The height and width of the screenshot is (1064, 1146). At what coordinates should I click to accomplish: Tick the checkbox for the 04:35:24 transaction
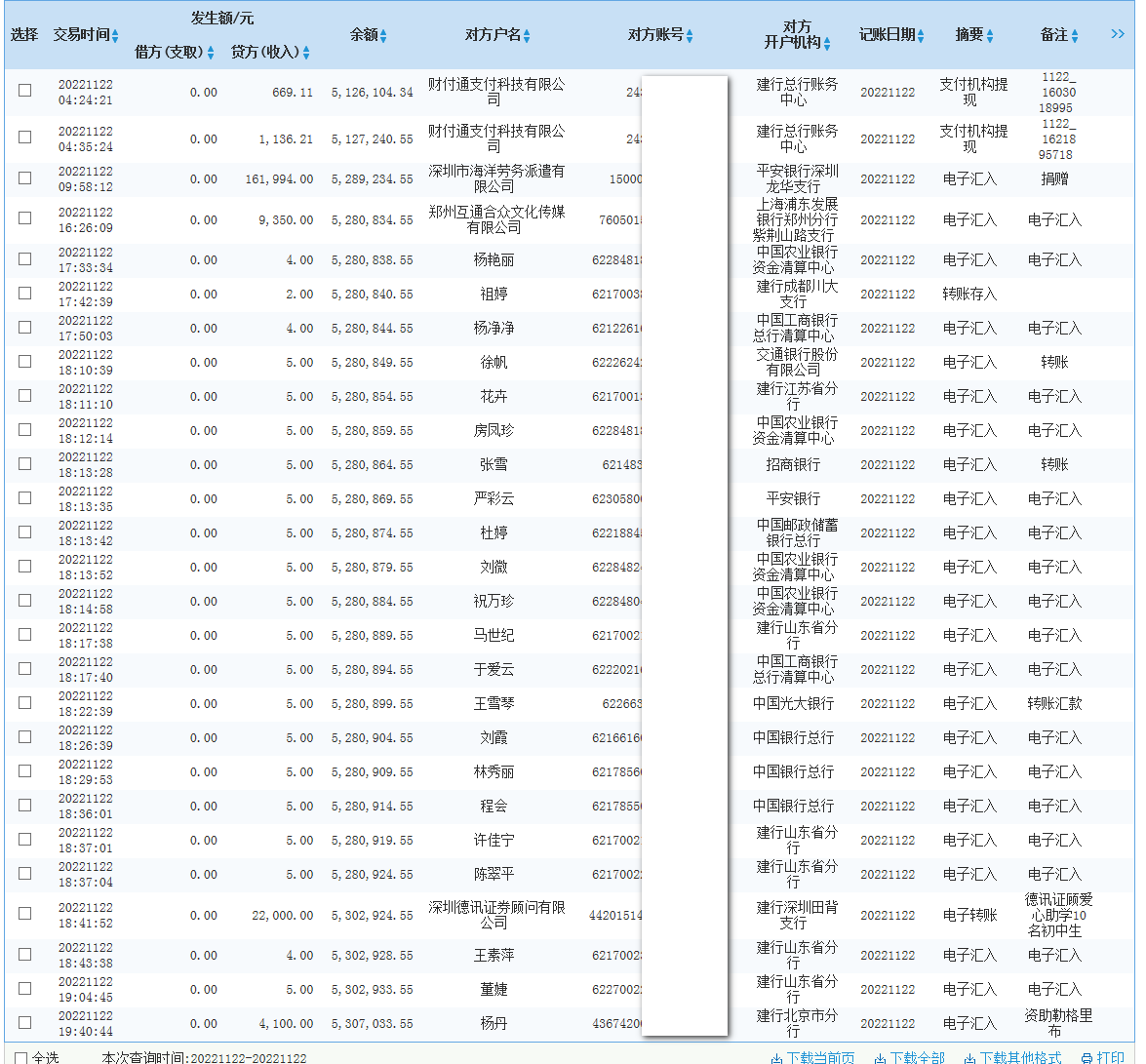24,138
